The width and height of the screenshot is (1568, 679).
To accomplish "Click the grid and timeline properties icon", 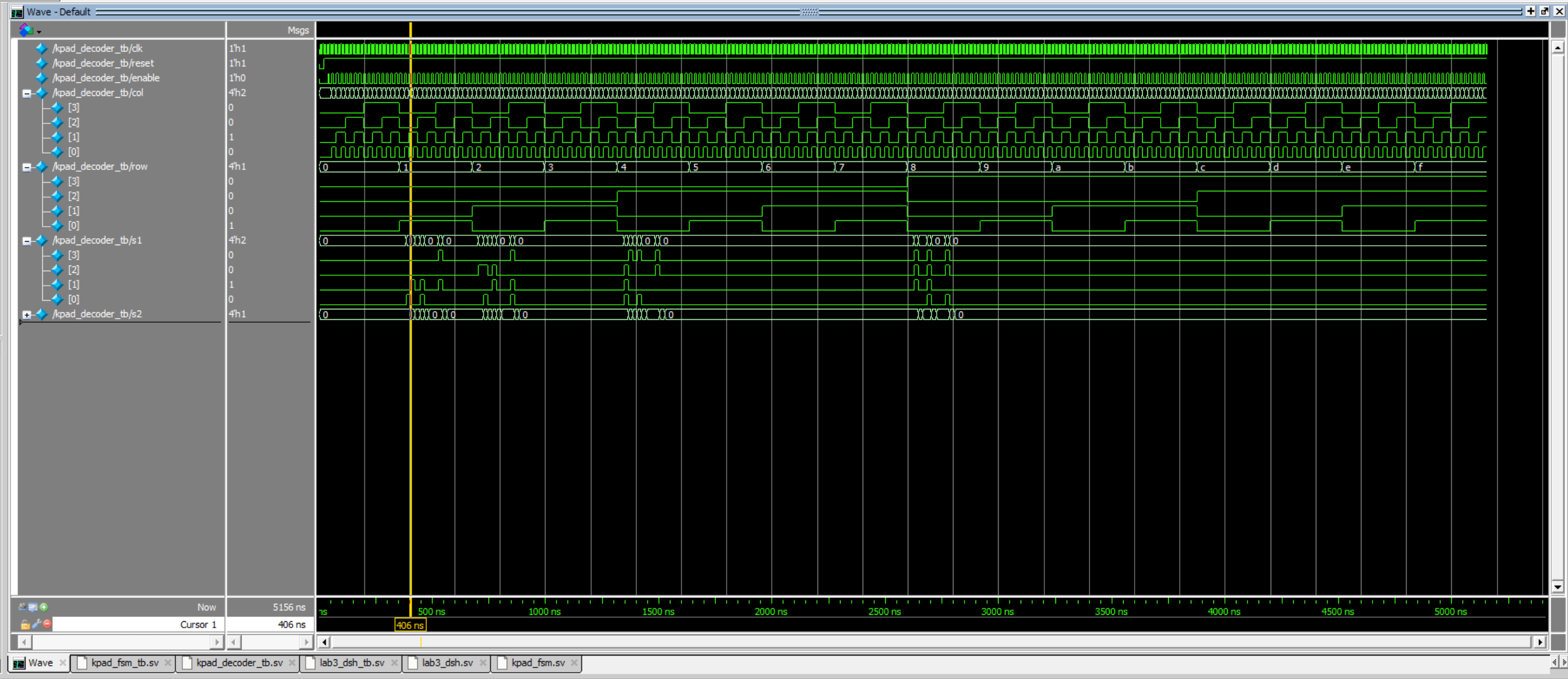I will (x=33, y=607).
